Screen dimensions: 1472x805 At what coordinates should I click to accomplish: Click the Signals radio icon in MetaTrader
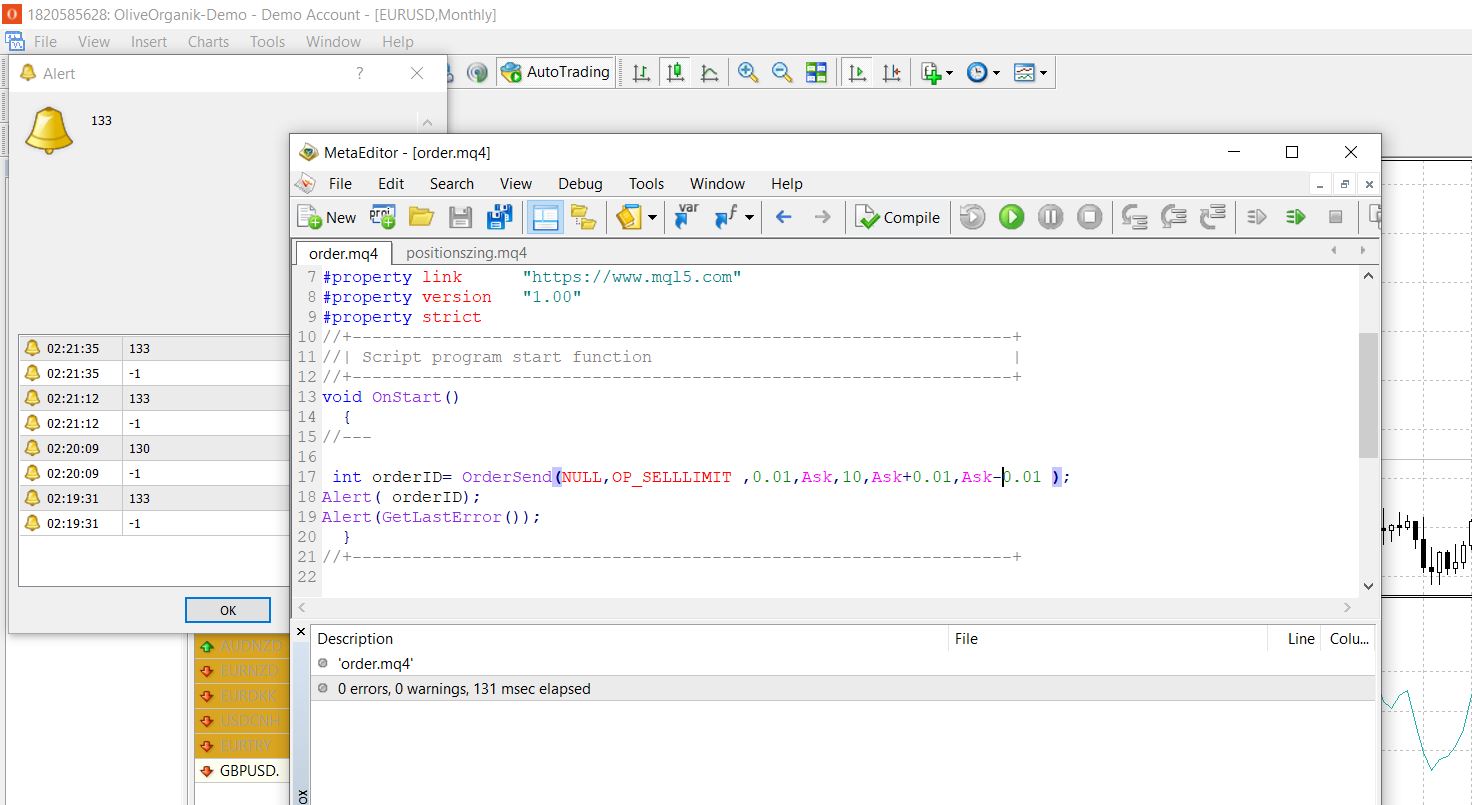point(477,72)
